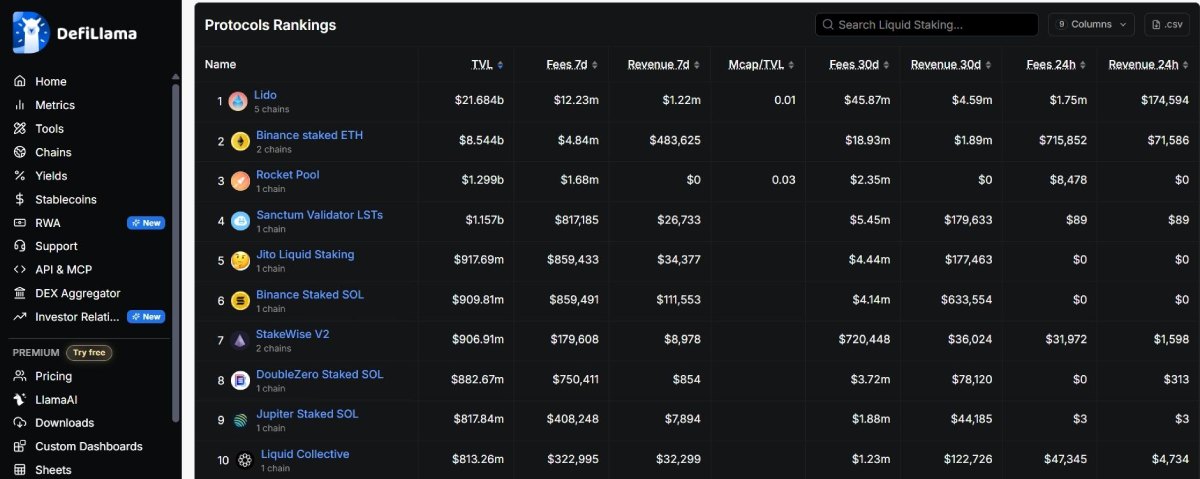Open the Columns dropdown

1091,24
